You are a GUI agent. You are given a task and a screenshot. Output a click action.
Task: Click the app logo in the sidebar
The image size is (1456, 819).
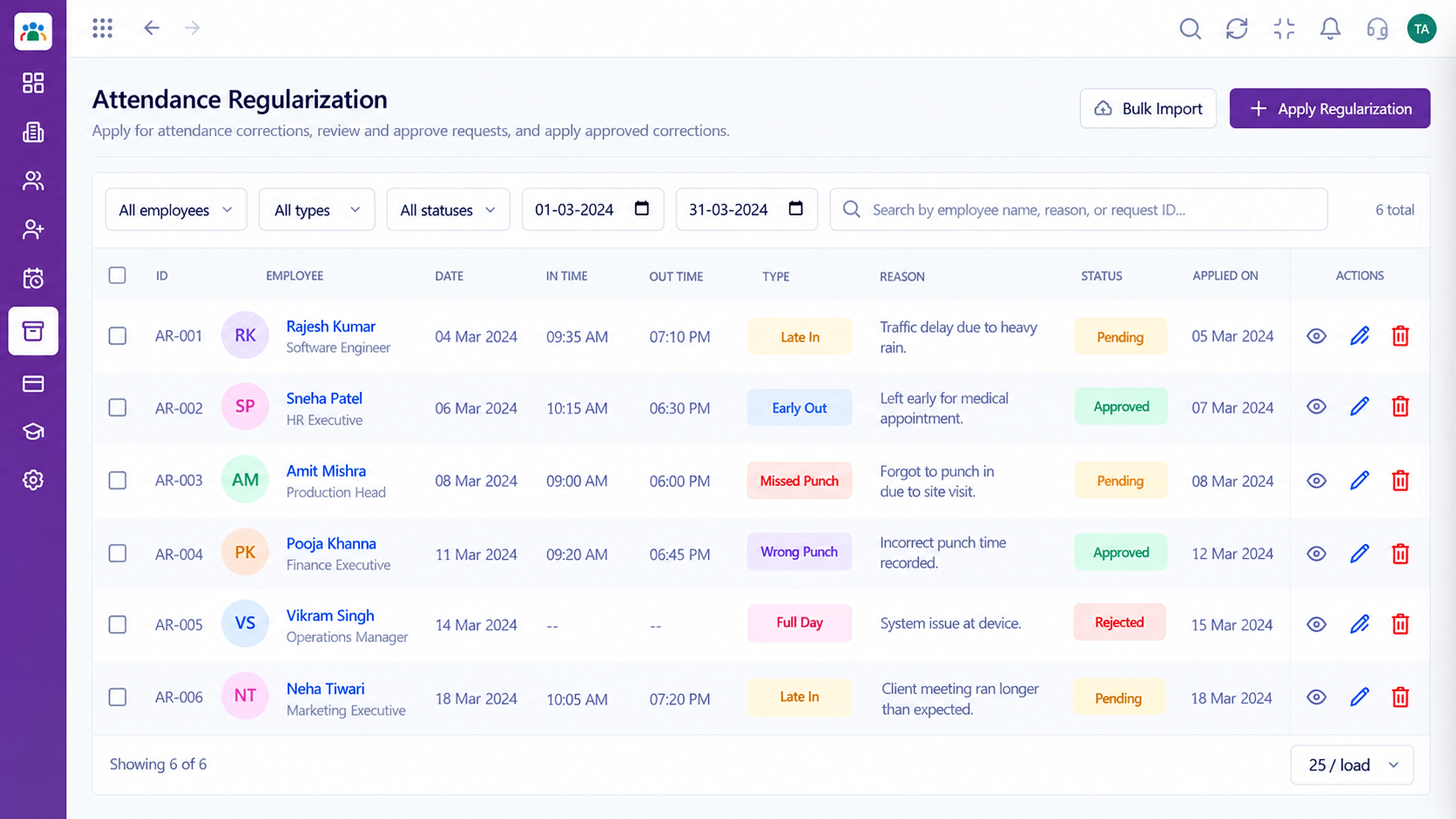coord(34,32)
